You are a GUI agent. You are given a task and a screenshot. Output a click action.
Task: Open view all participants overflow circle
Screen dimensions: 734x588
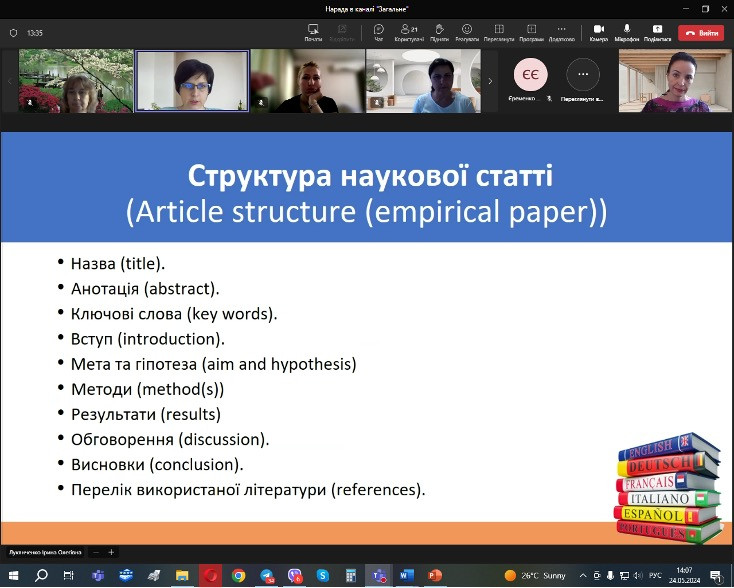[x=583, y=75]
